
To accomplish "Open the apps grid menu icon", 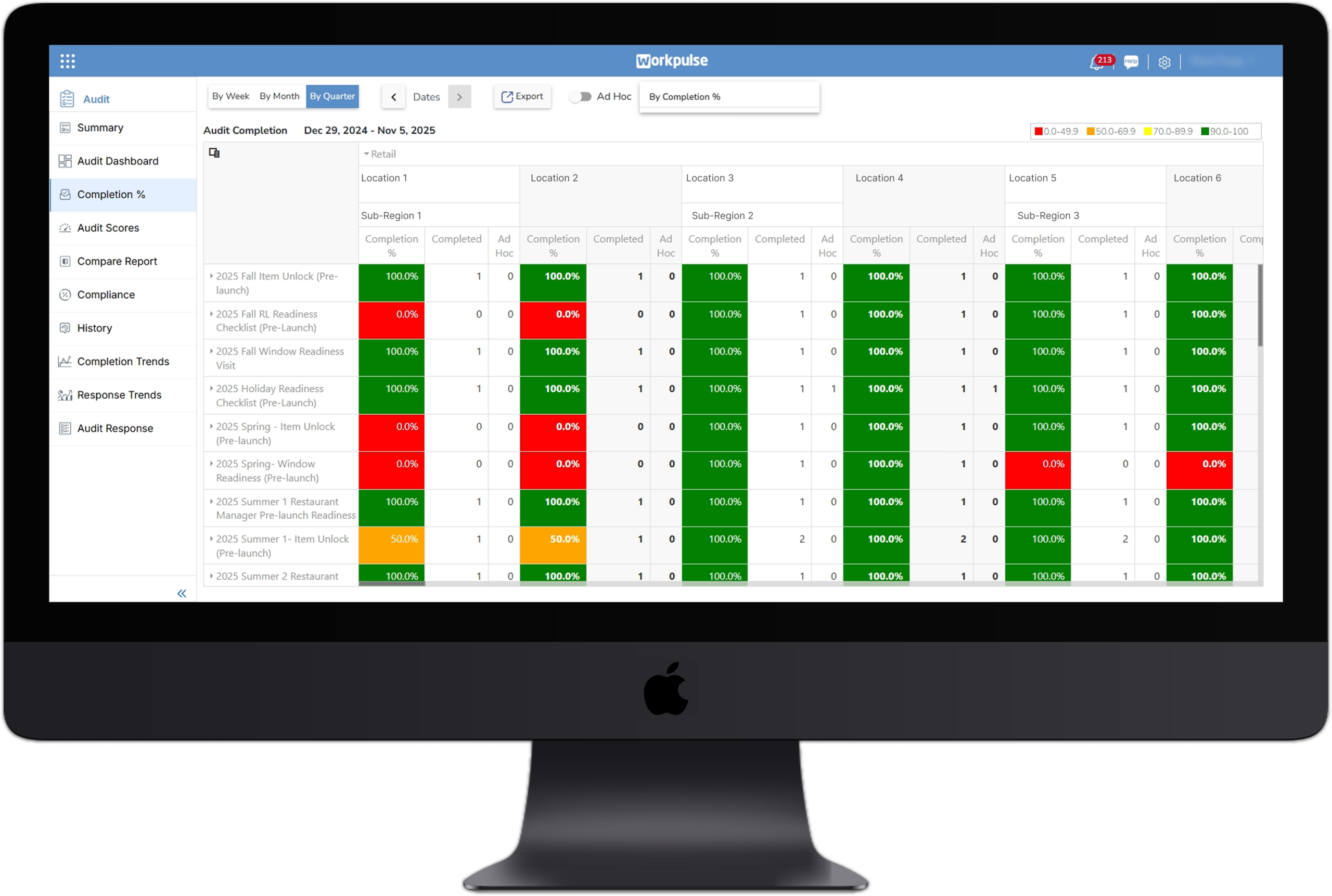I will [x=68, y=61].
